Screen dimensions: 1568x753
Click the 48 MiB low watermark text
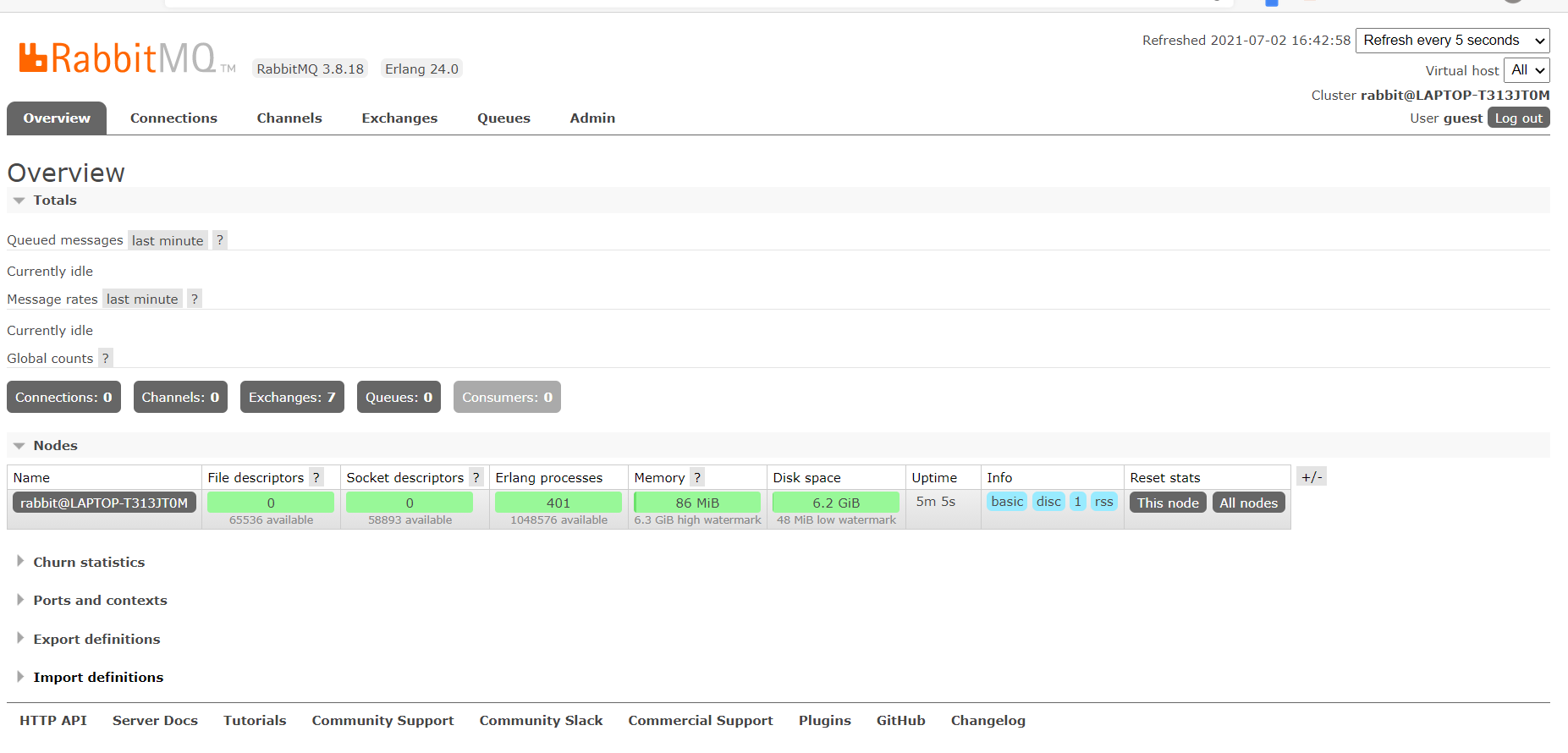click(x=836, y=520)
